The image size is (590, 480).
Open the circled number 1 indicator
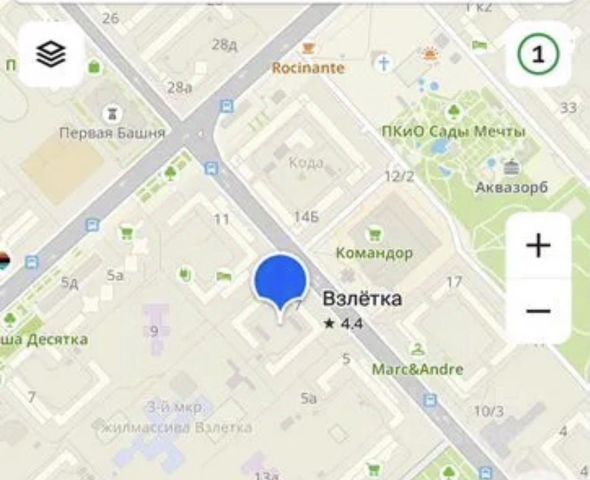pyautogui.click(x=538, y=54)
